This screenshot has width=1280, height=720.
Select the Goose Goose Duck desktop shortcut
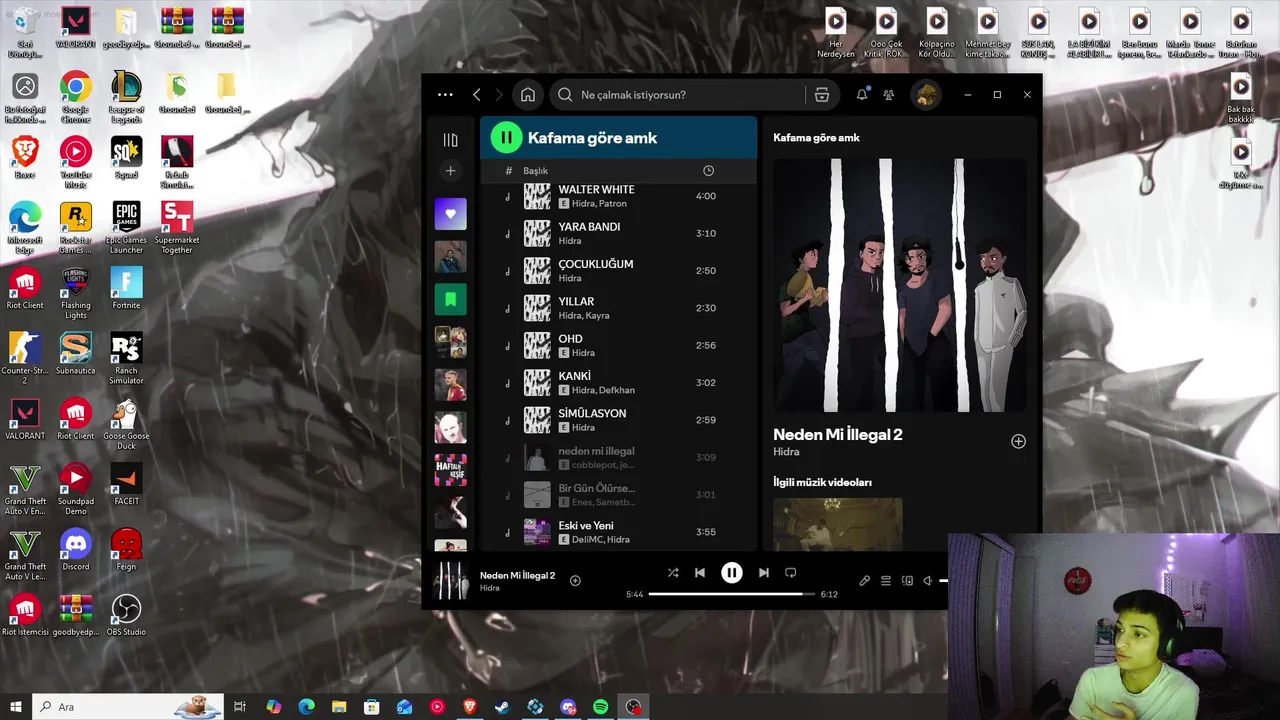(126, 424)
